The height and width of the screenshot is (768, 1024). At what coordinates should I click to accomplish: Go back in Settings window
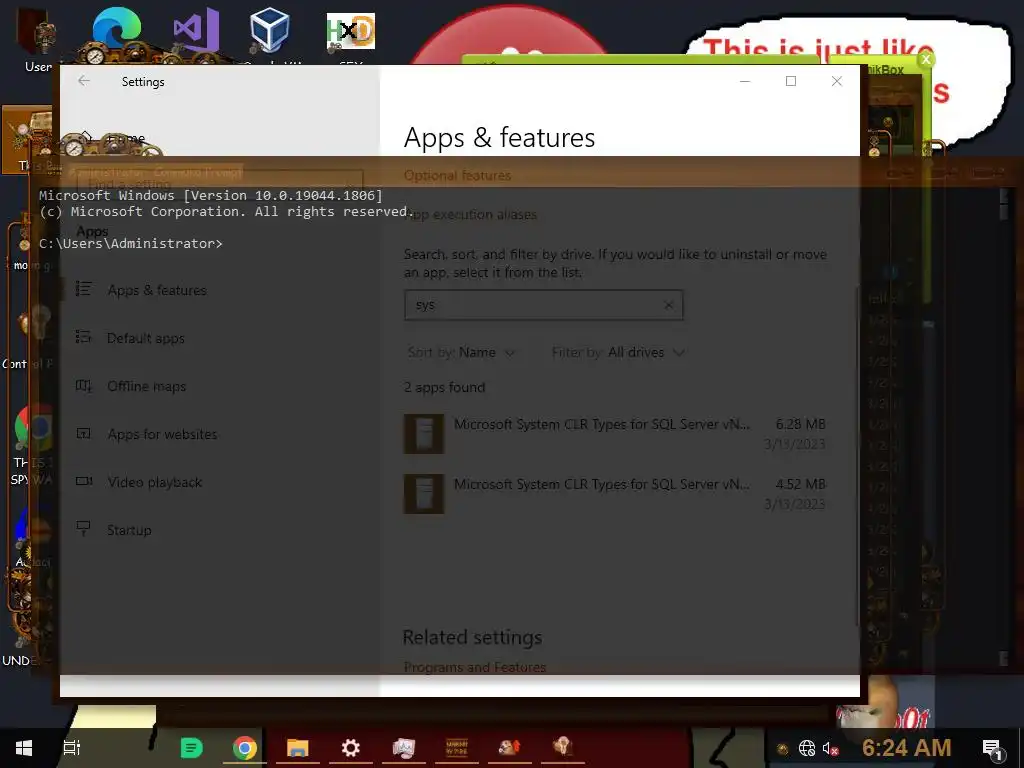84,81
